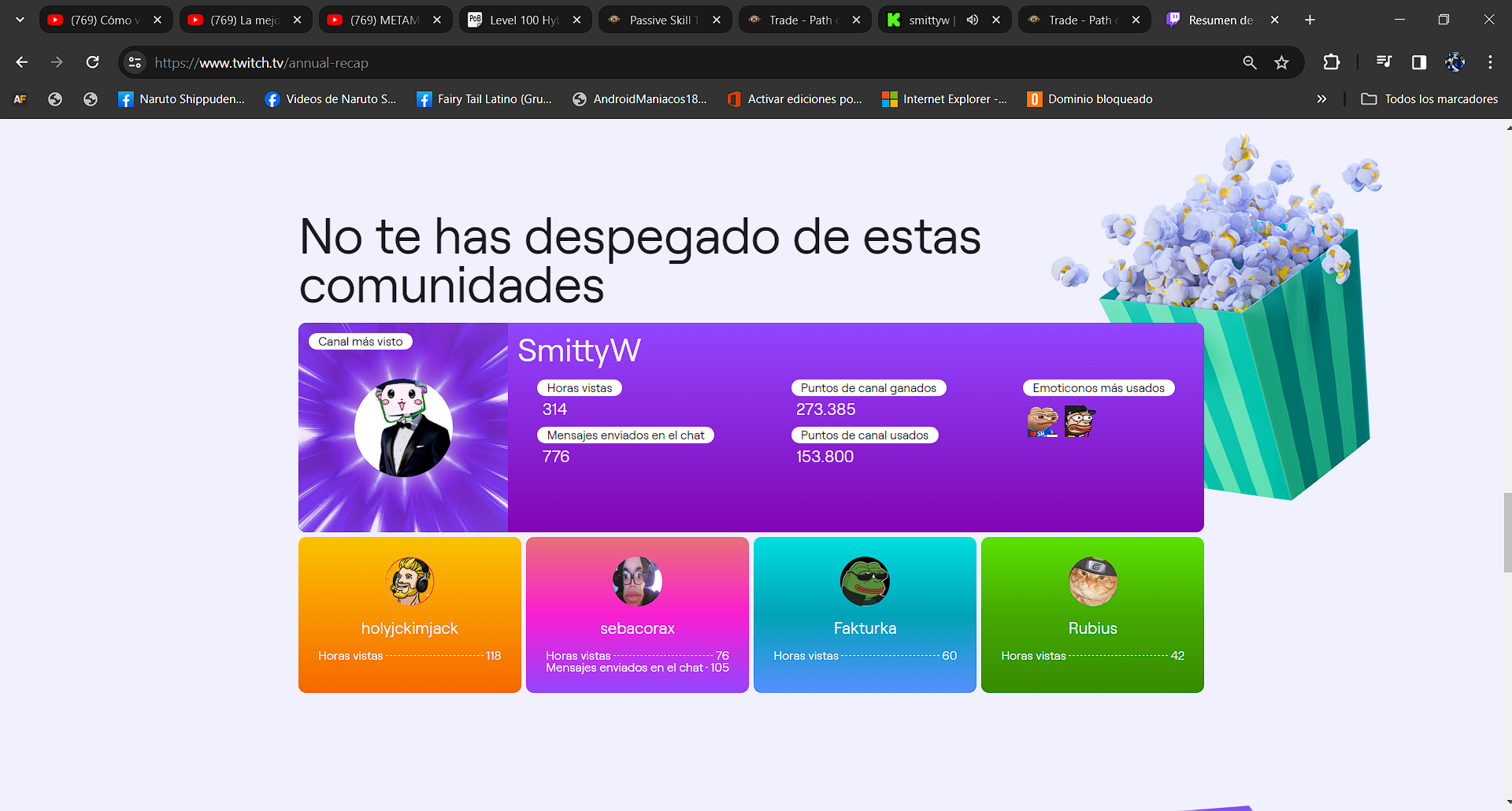Mute the smittyw Kick tab audio
This screenshot has width=1512, height=811.
[973, 20]
